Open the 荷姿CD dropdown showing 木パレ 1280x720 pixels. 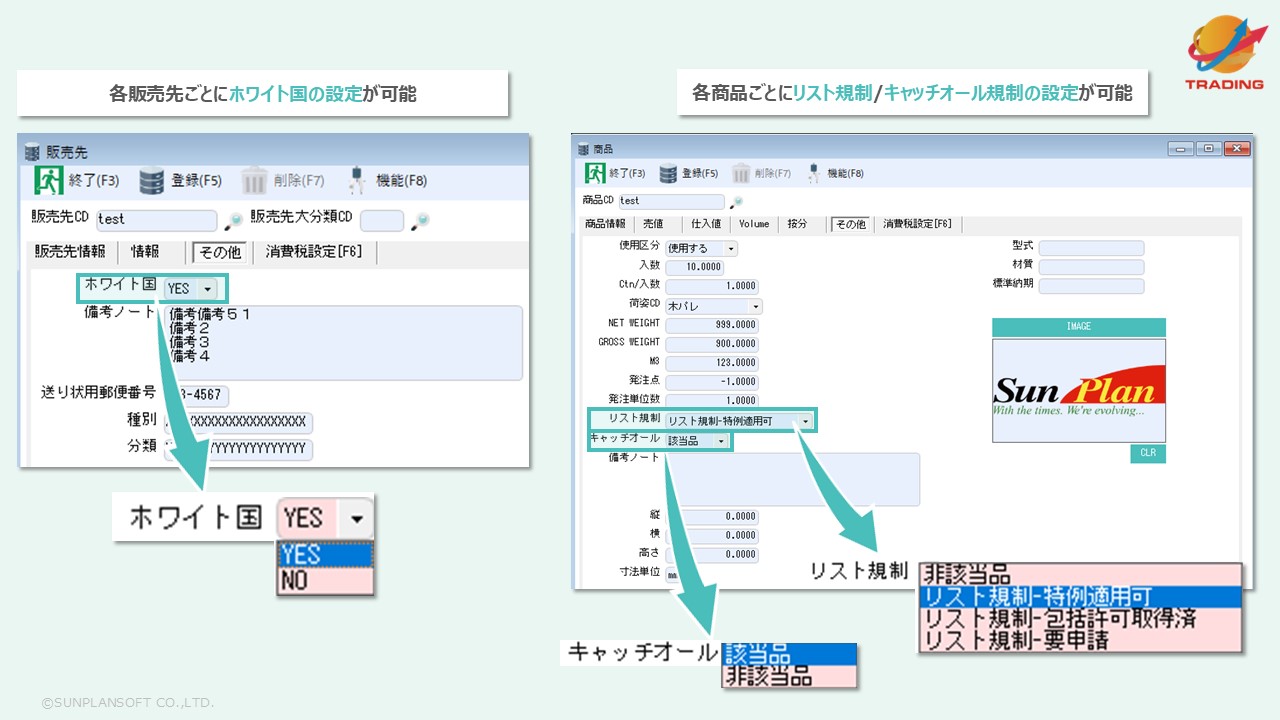[x=755, y=306]
